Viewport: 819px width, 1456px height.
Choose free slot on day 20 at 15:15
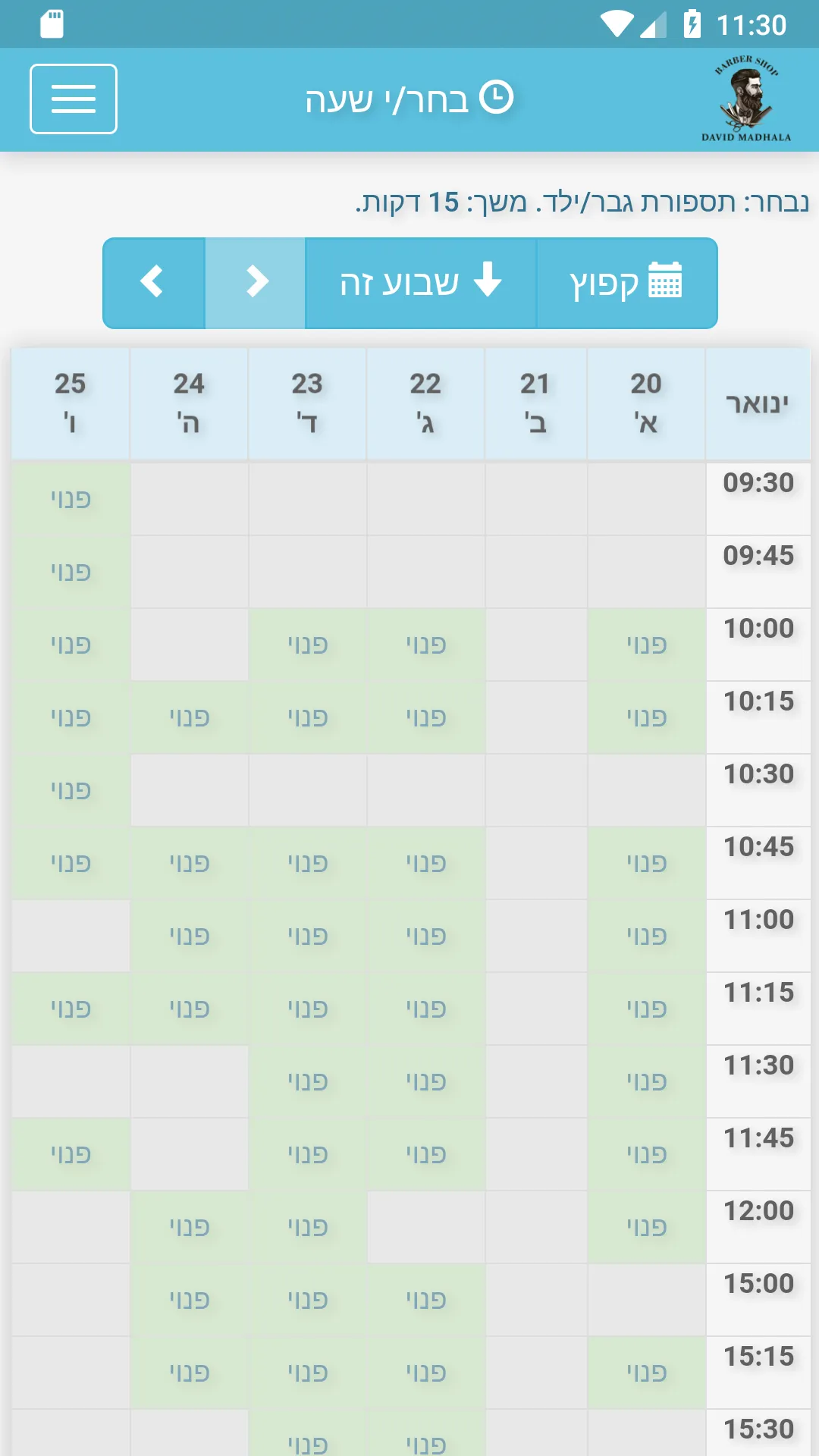(x=646, y=1373)
